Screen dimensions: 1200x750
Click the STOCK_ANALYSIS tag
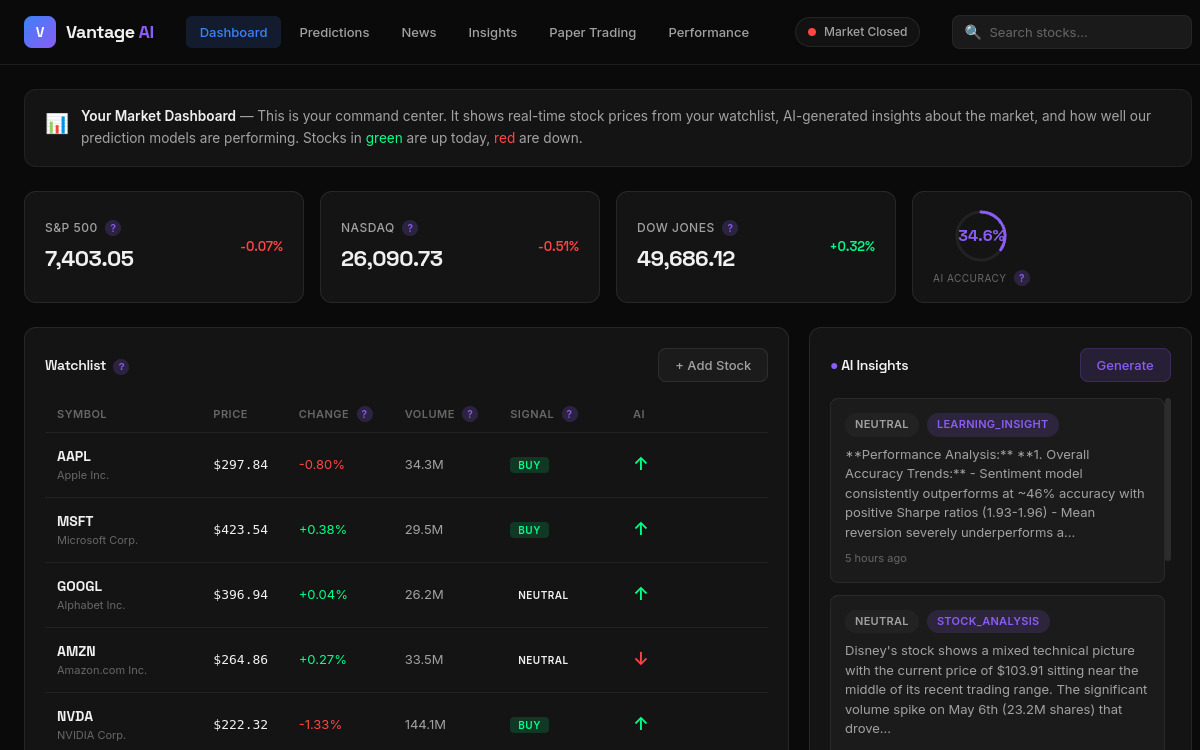pos(988,621)
